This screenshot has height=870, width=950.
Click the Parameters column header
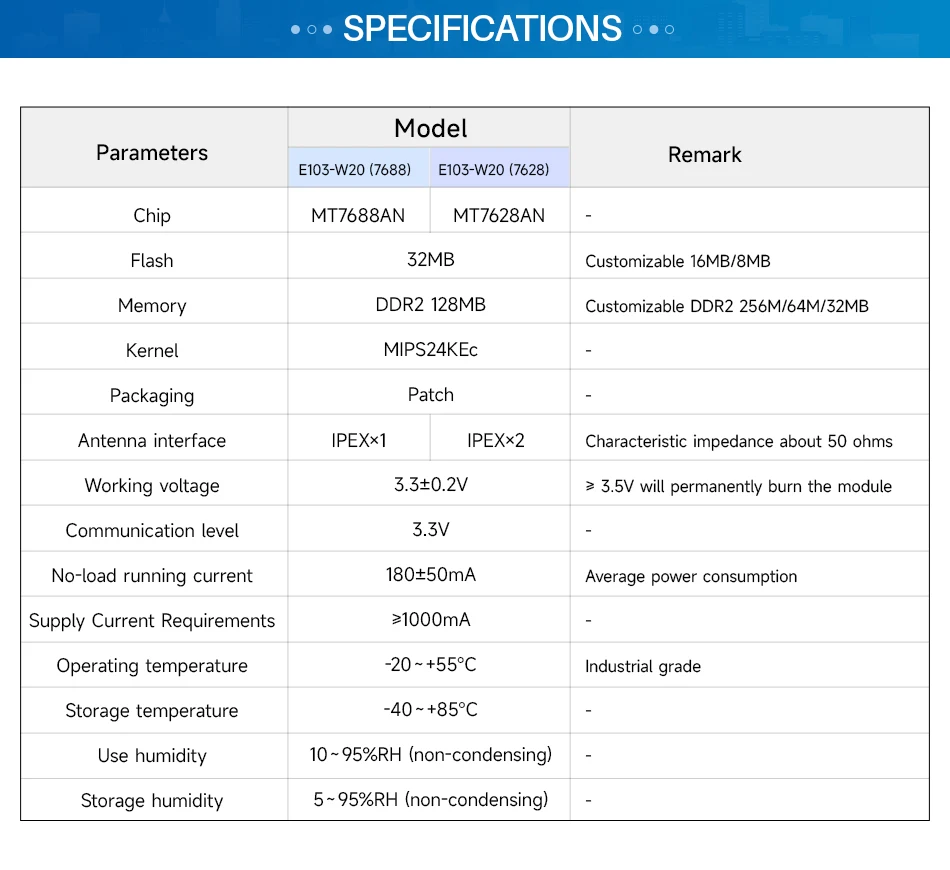tap(152, 153)
